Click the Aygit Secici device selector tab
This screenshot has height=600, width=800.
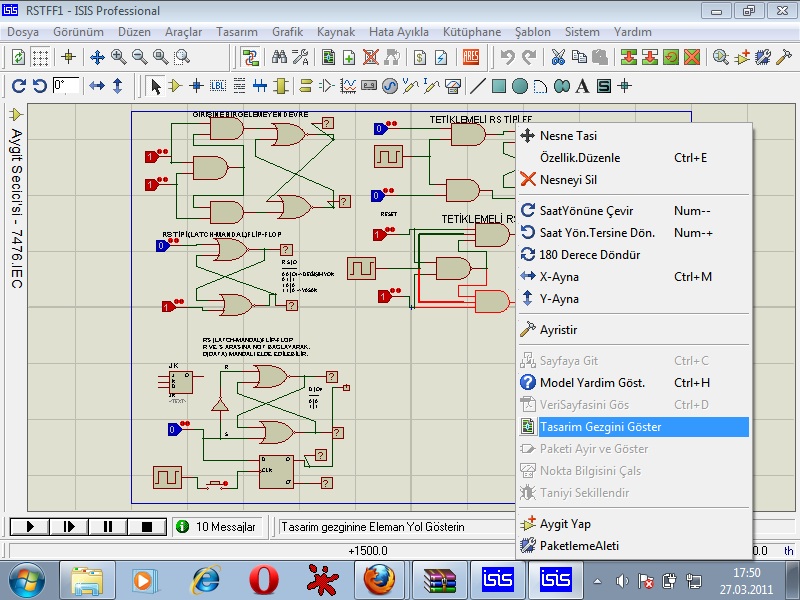(x=16, y=199)
